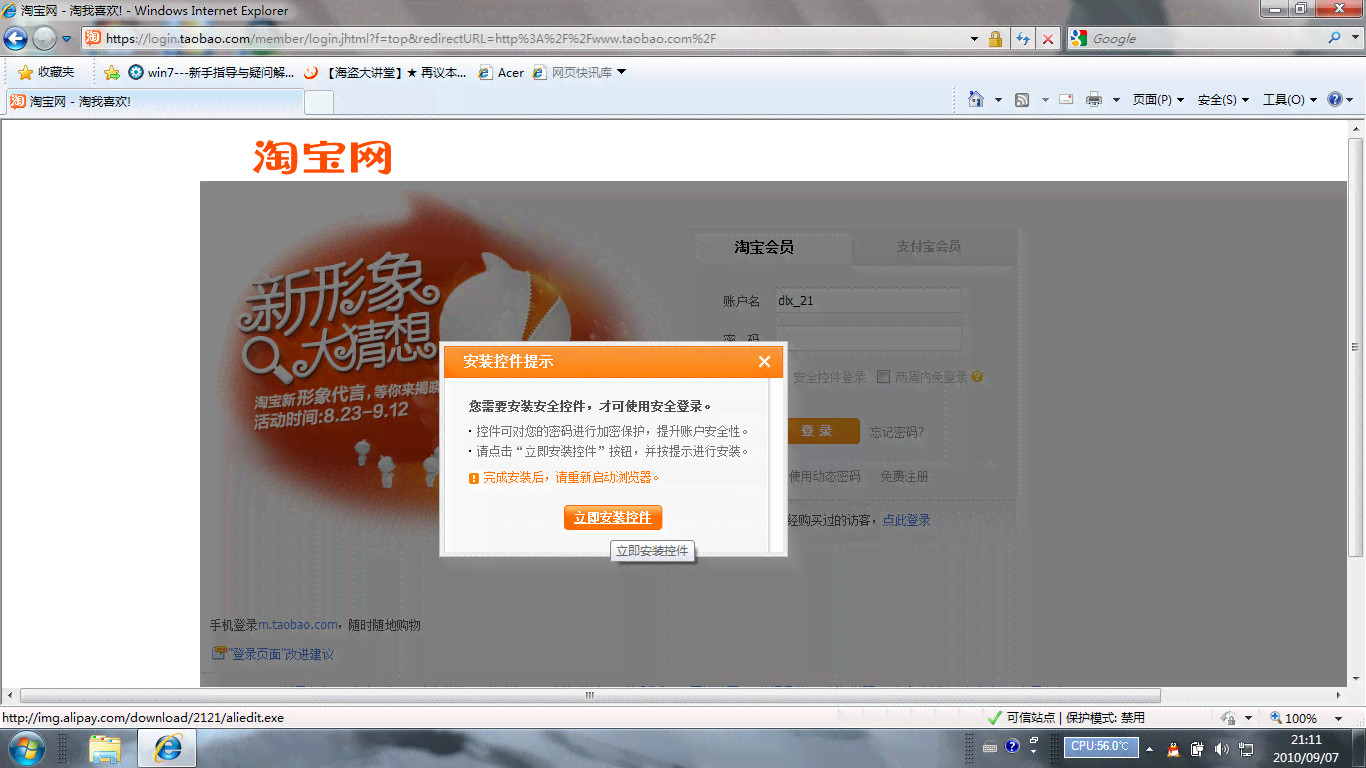Click the password input field
Screen dimensions: 1366x768
[x=867, y=338]
